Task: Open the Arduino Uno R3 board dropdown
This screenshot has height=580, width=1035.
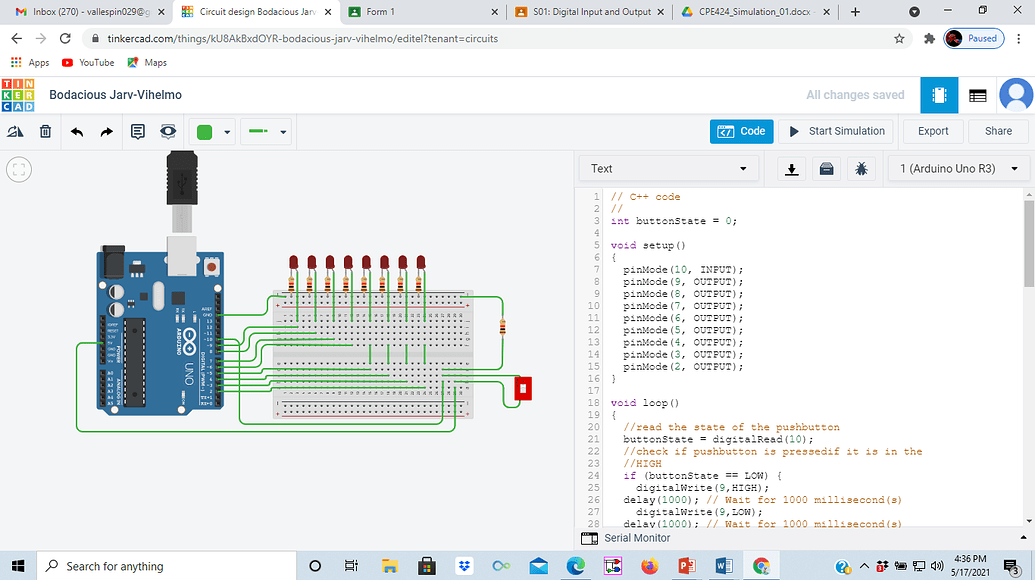Action: [958, 169]
